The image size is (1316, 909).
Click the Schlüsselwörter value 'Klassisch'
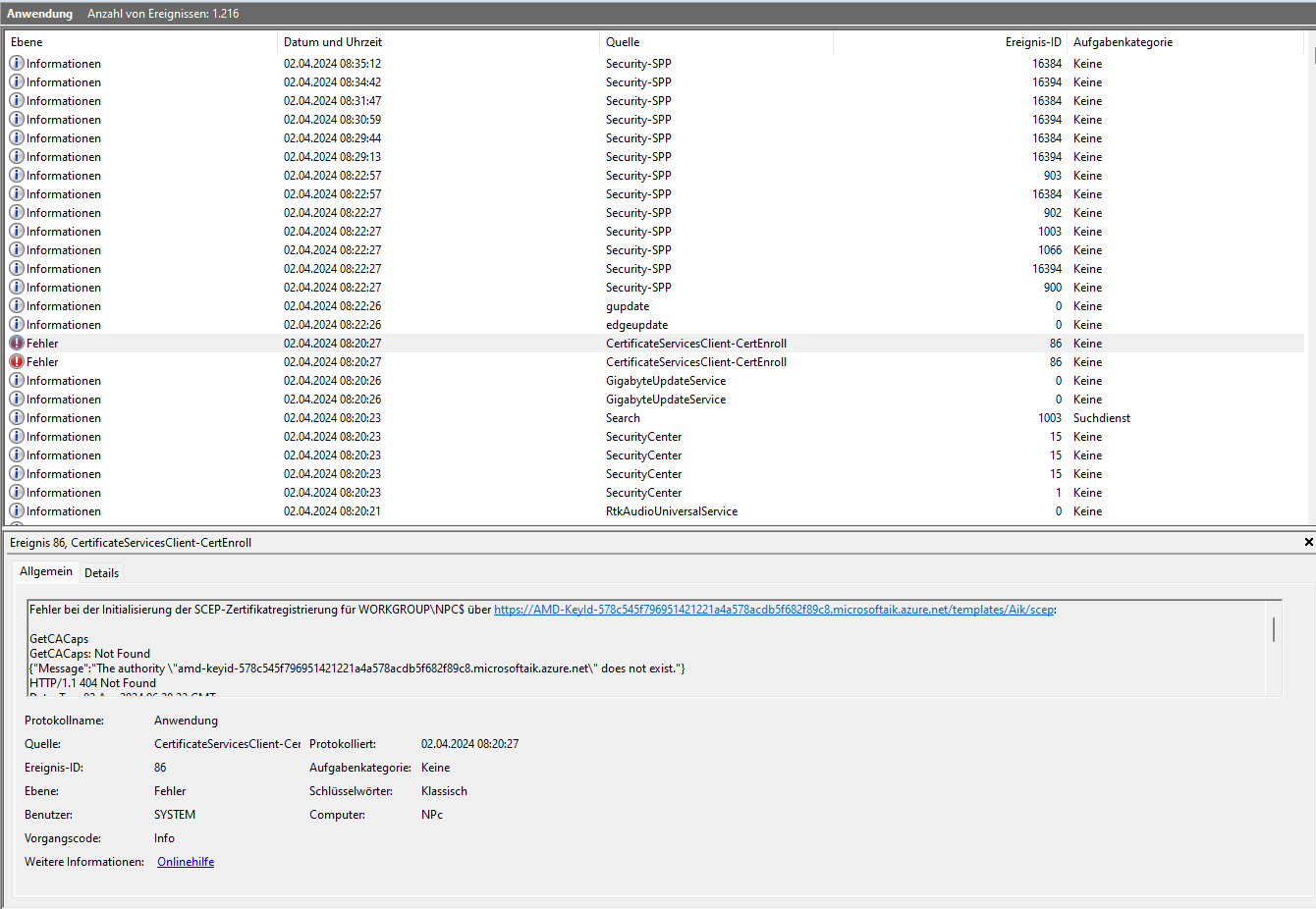[444, 791]
